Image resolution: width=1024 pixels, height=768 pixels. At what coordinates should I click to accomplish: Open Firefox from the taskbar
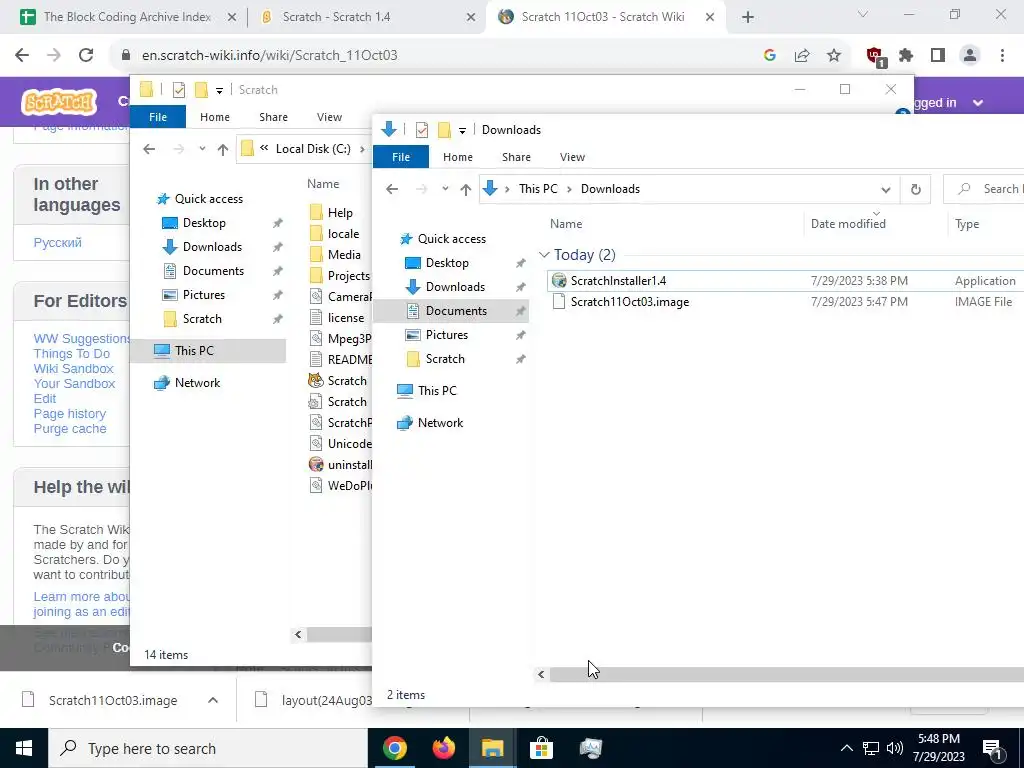pos(444,748)
